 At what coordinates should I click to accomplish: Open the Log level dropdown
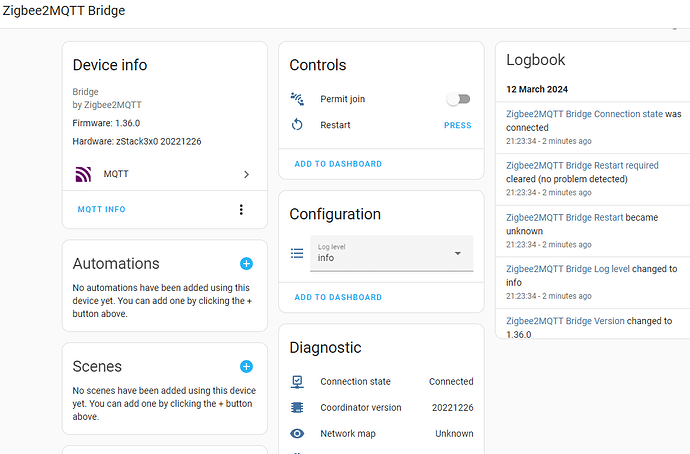(x=392, y=253)
